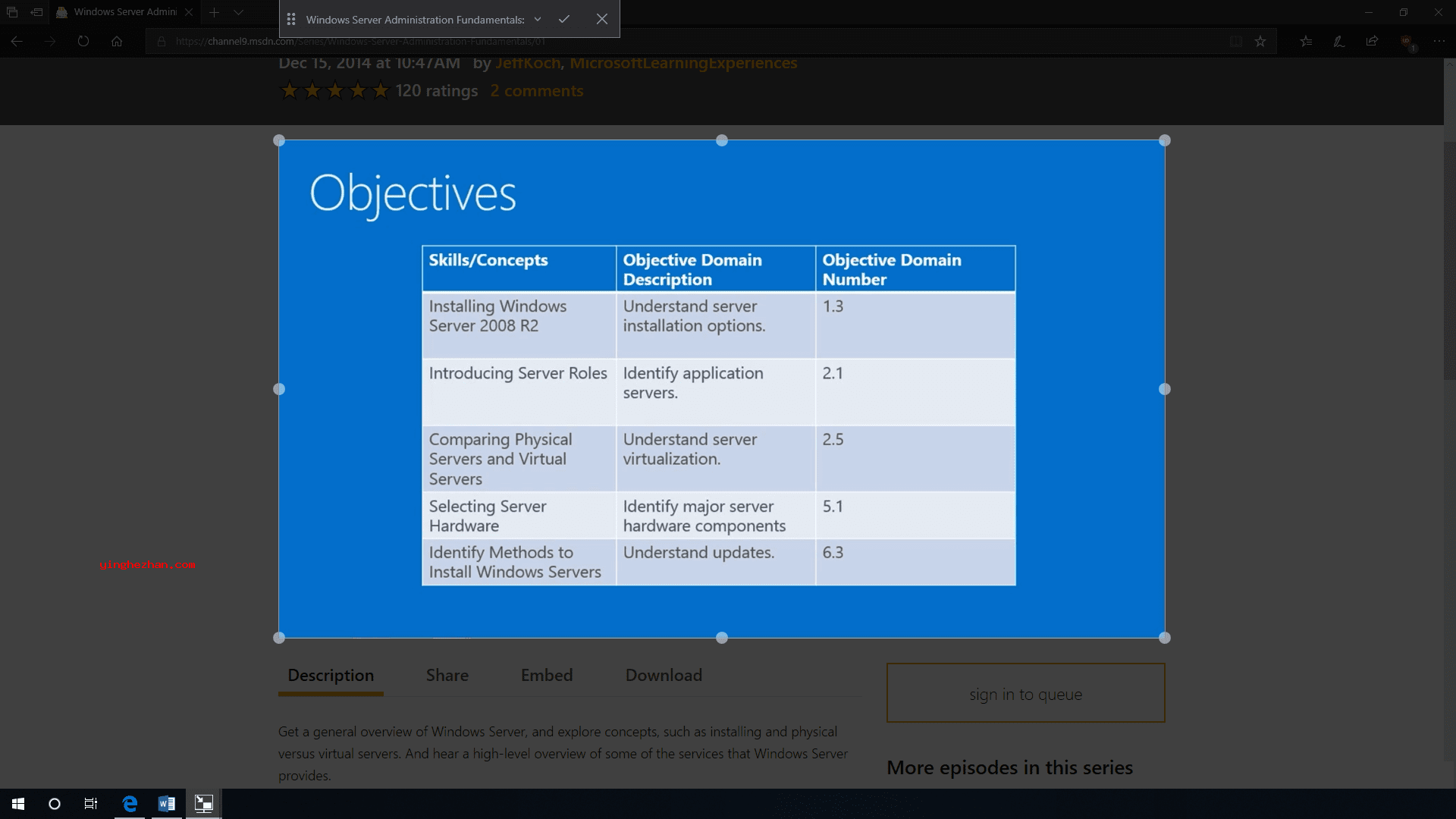Open the clip title dropdown chevron

538,19
